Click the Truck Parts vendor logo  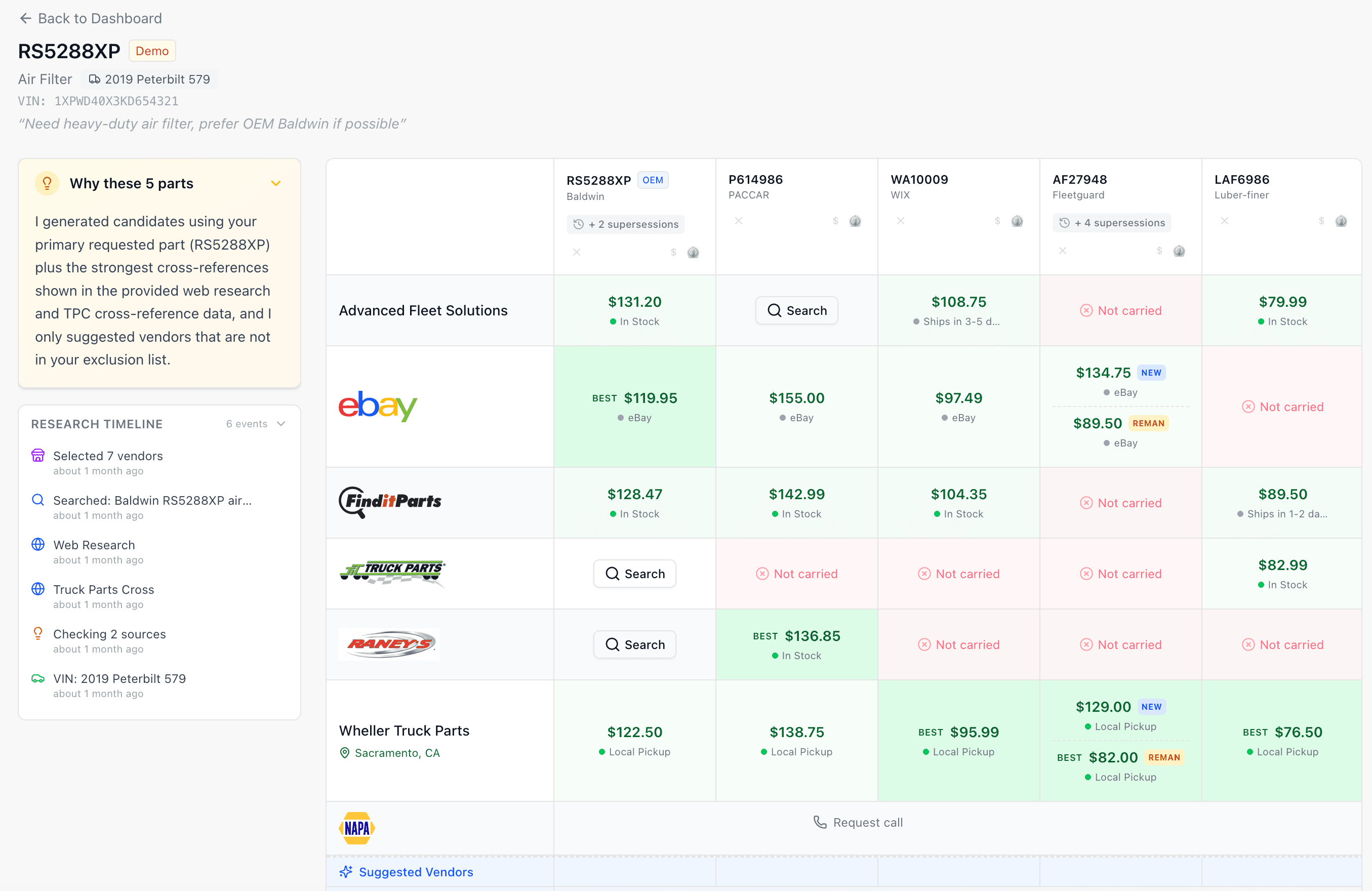(x=392, y=573)
